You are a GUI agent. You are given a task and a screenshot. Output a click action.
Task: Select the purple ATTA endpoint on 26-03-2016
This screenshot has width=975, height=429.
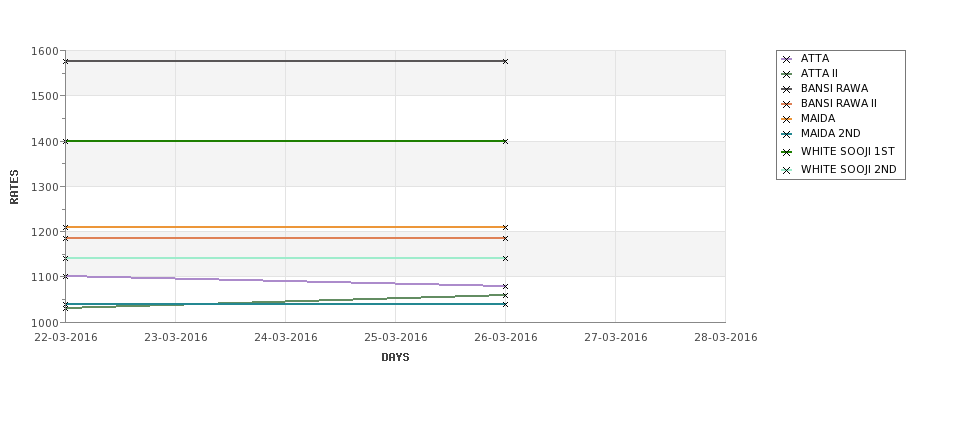coord(505,286)
